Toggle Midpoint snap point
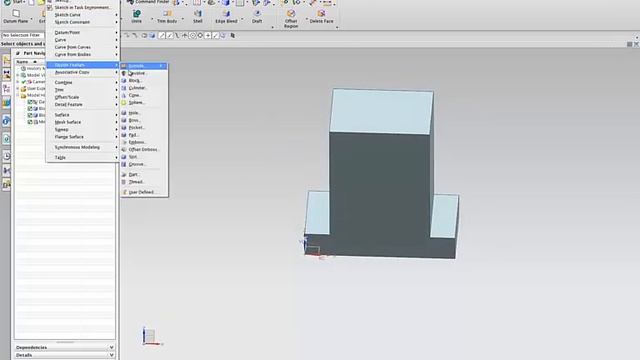 170,36
